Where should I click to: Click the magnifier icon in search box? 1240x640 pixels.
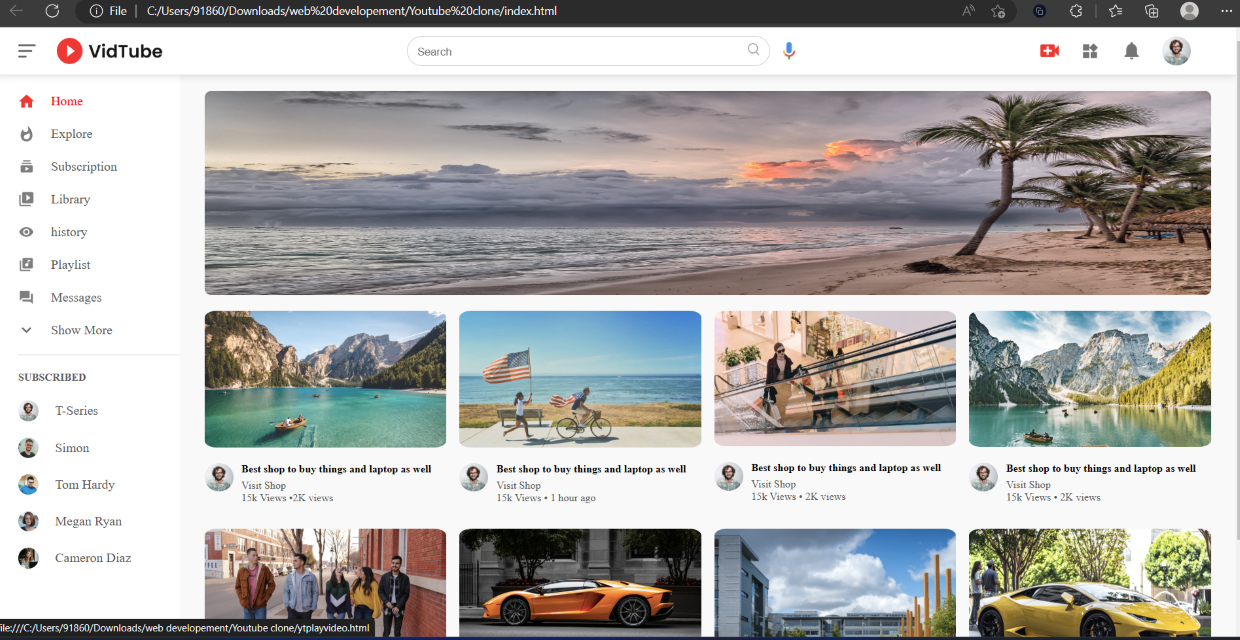754,50
